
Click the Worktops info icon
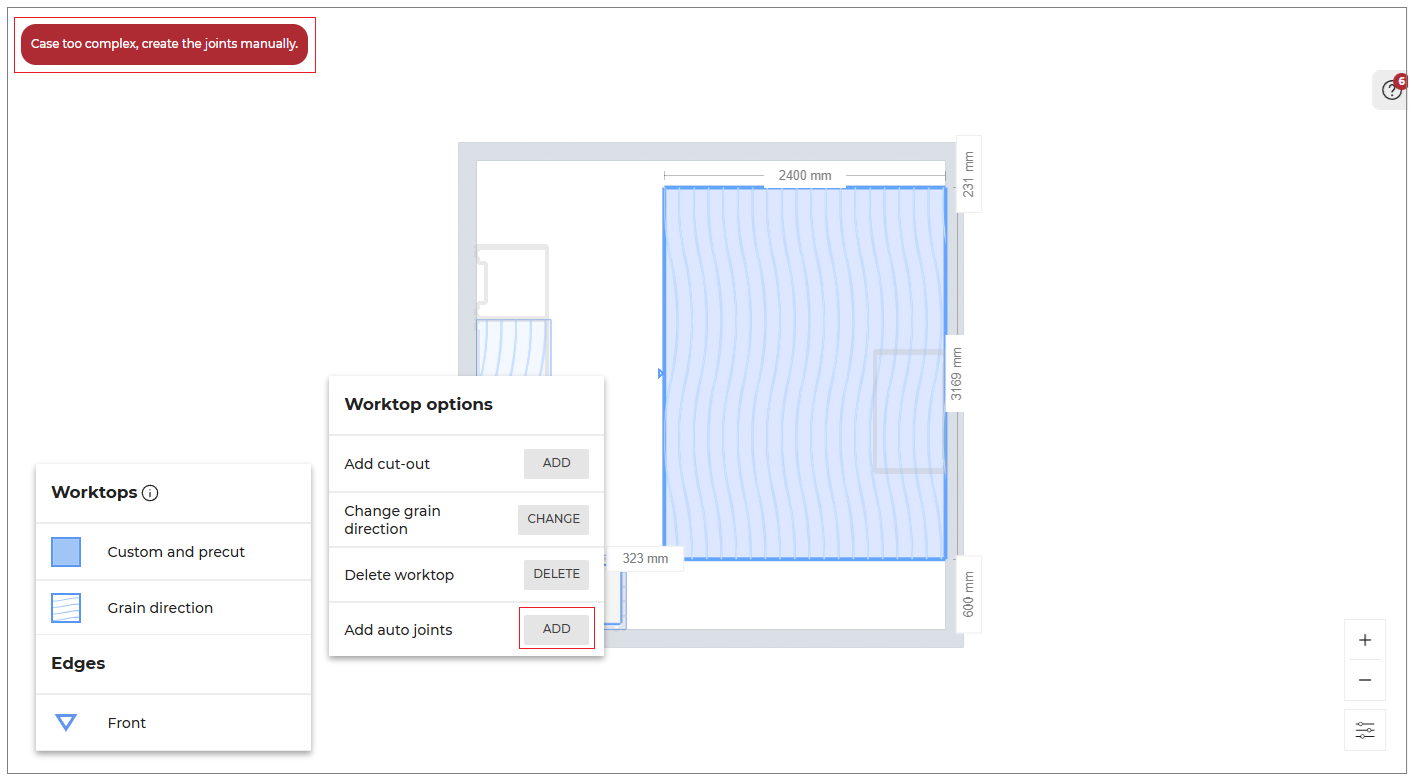pos(150,493)
